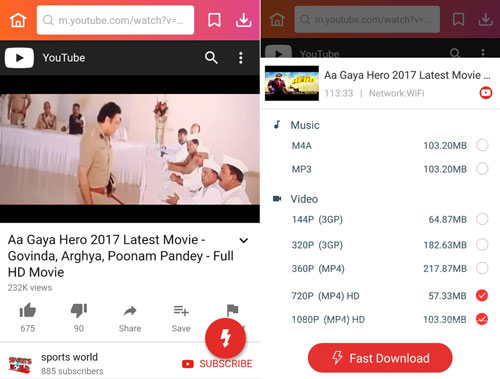Tap the dislike thumbs-down icon
The height and width of the screenshot is (379, 500).
[x=79, y=311]
